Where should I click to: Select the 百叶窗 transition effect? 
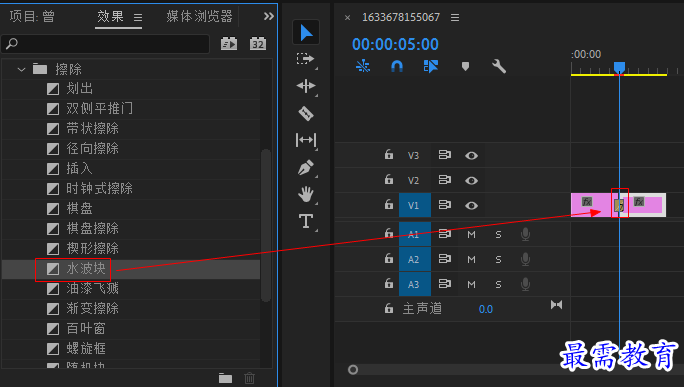86,329
